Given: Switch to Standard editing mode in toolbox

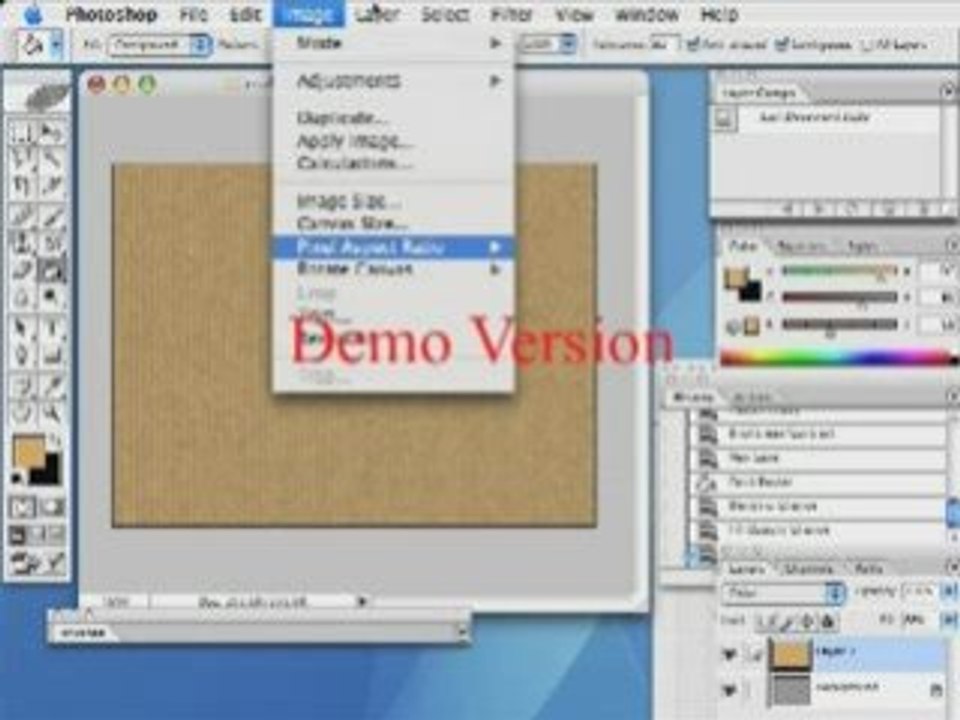Looking at the screenshot, I should point(22,507).
